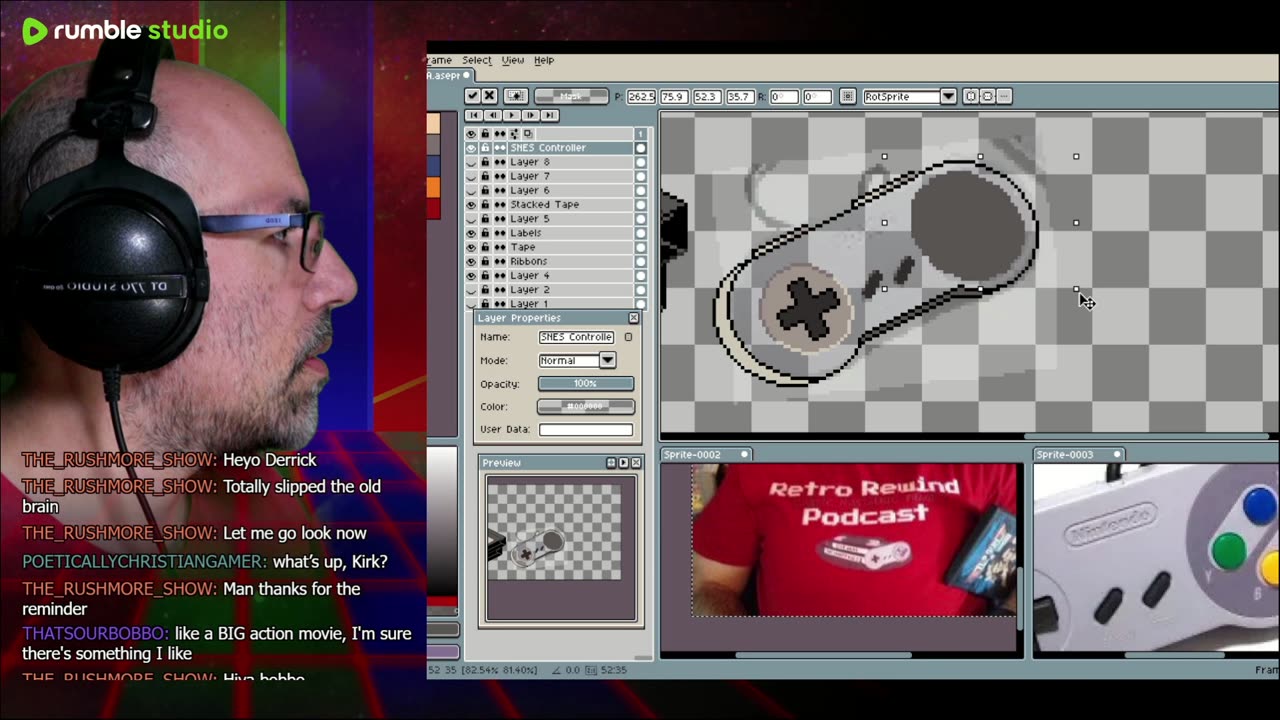
Task: Go to the first frame
Action: (x=474, y=116)
